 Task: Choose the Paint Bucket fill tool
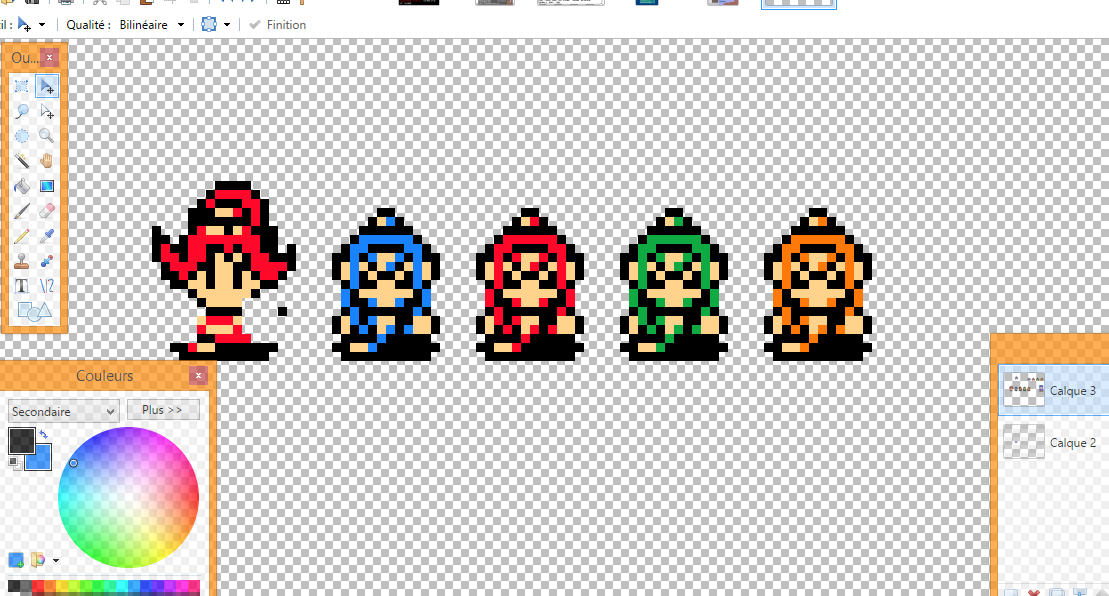[22, 186]
